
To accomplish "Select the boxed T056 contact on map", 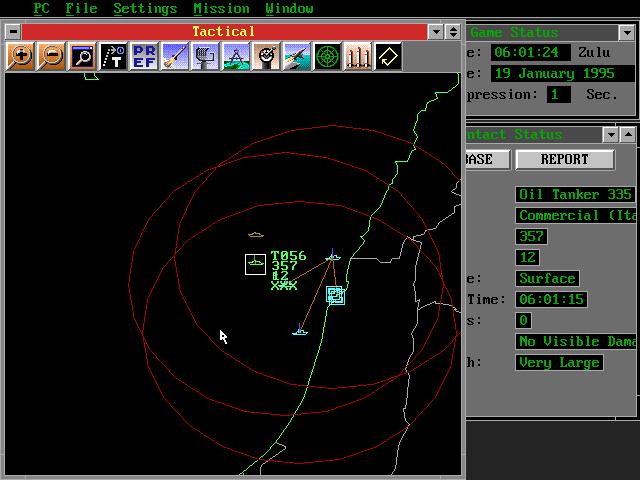I will pyautogui.click(x=256, y=264).
